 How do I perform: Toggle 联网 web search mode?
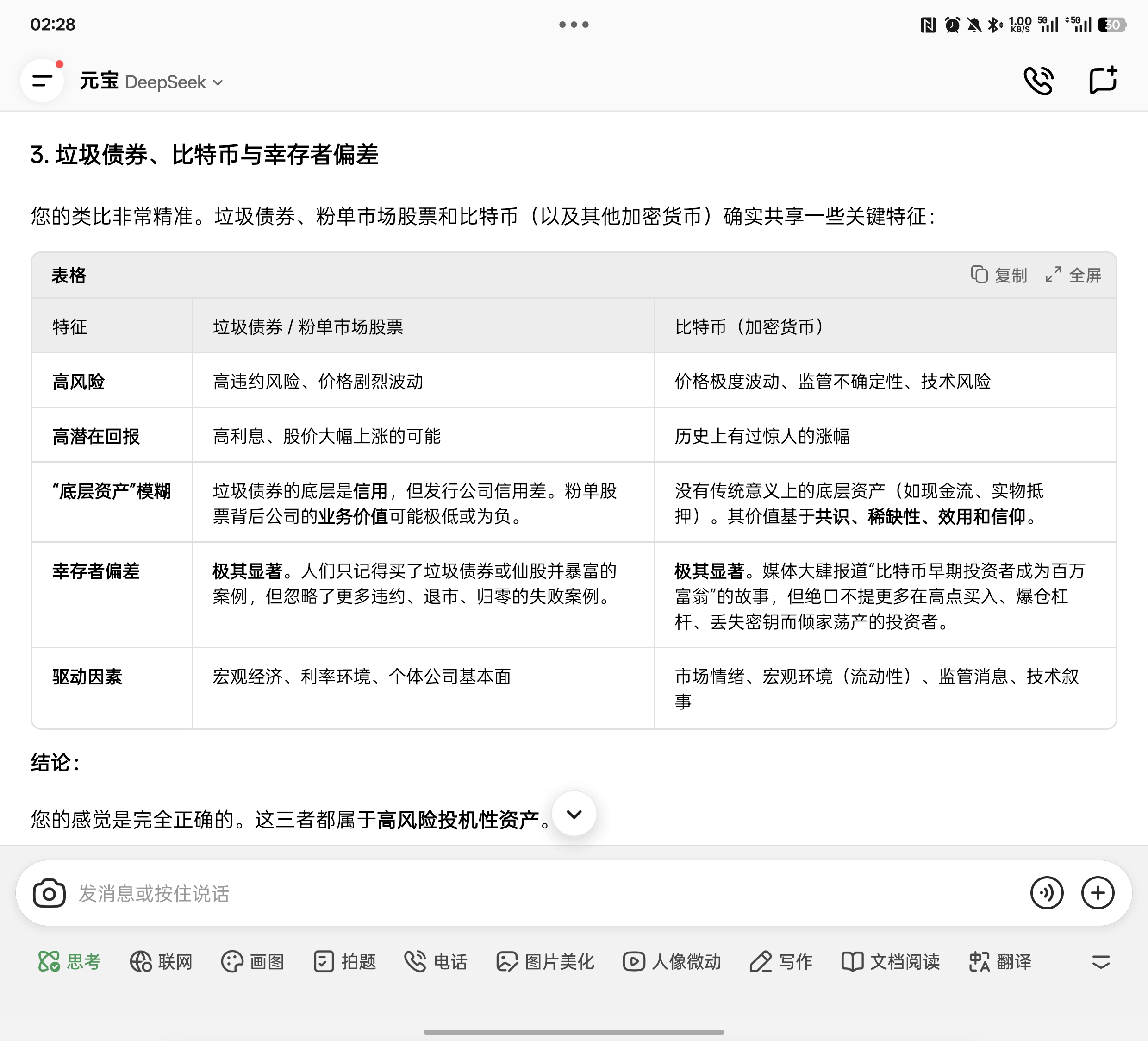tap(161, 962)
